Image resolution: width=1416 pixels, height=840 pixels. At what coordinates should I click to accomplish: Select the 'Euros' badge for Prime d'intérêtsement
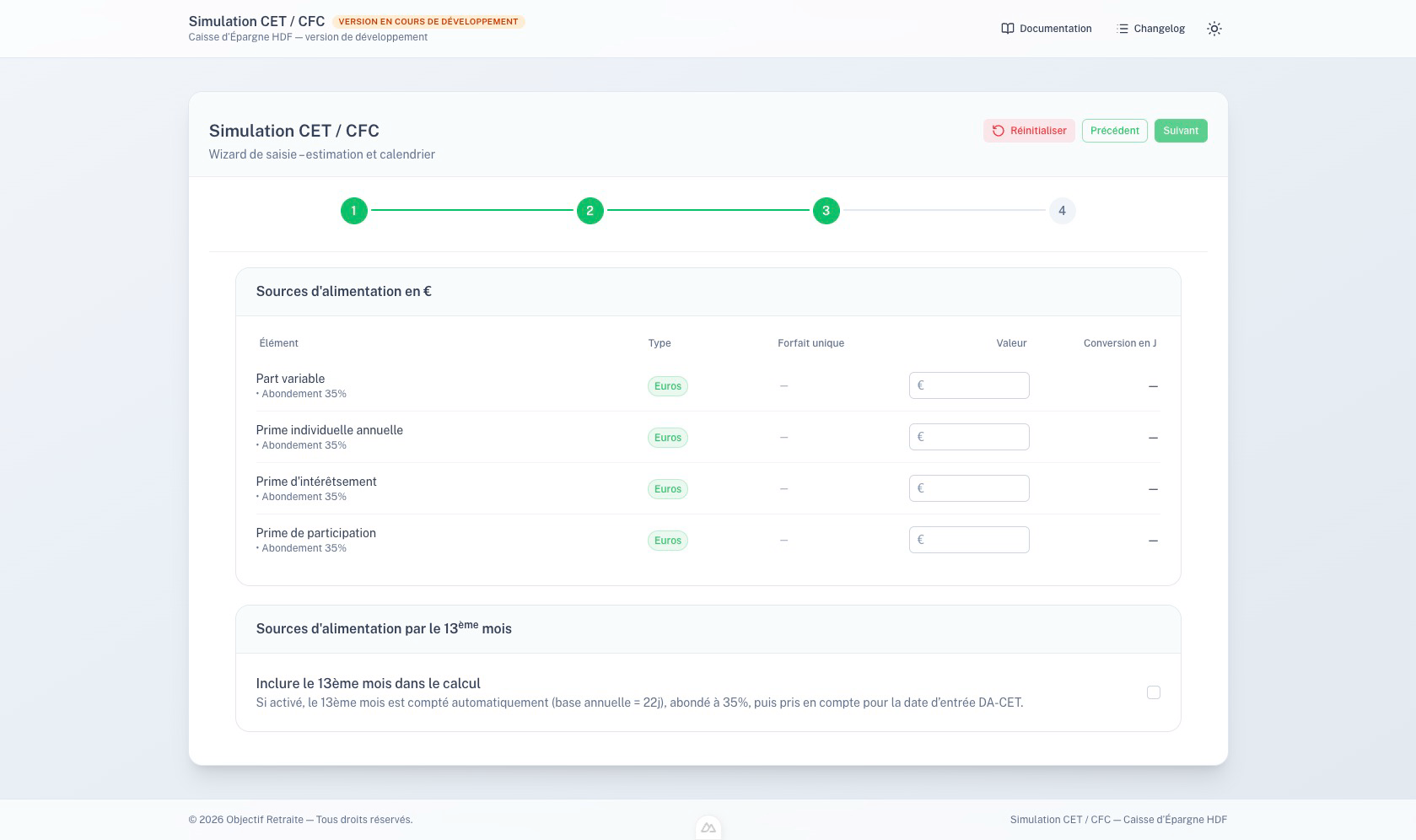click(x=667, y=488)
